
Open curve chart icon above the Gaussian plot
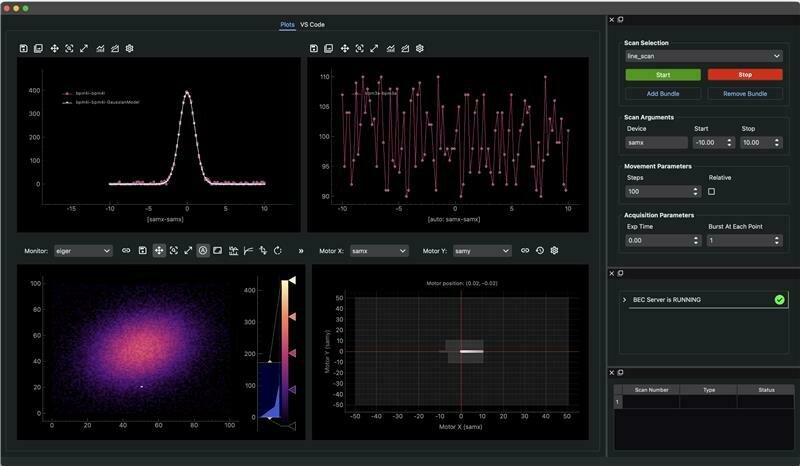[x=101, y=48]
